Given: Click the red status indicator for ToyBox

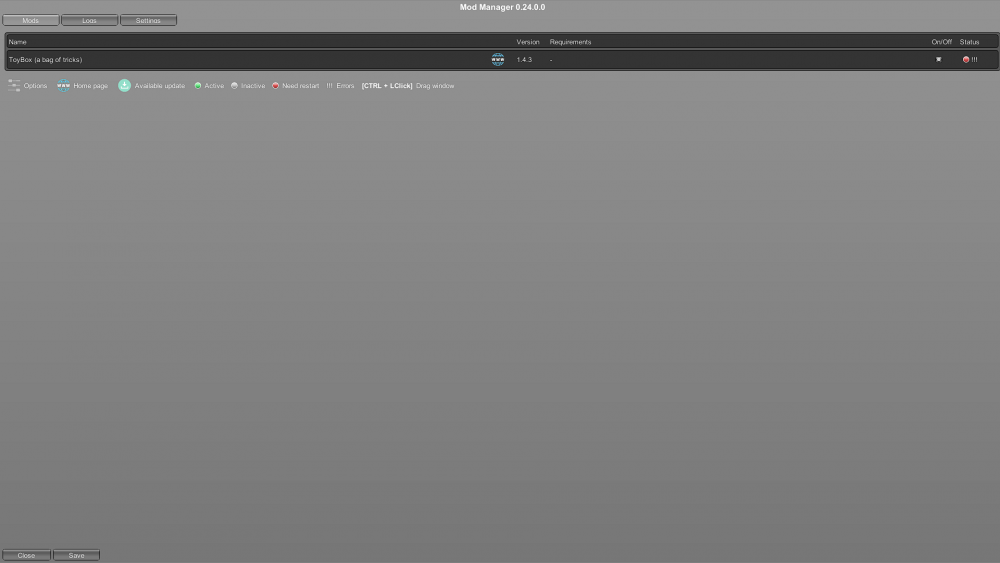Looking at the screenshot, I should pos(966,60).
